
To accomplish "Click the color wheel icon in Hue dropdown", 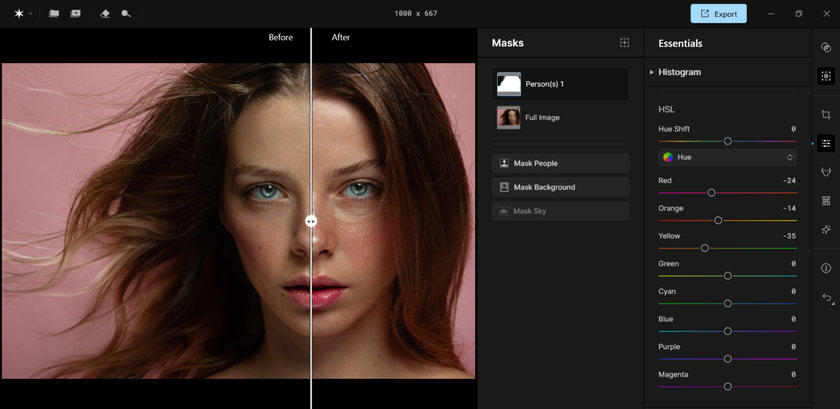I will coord(668,157).
